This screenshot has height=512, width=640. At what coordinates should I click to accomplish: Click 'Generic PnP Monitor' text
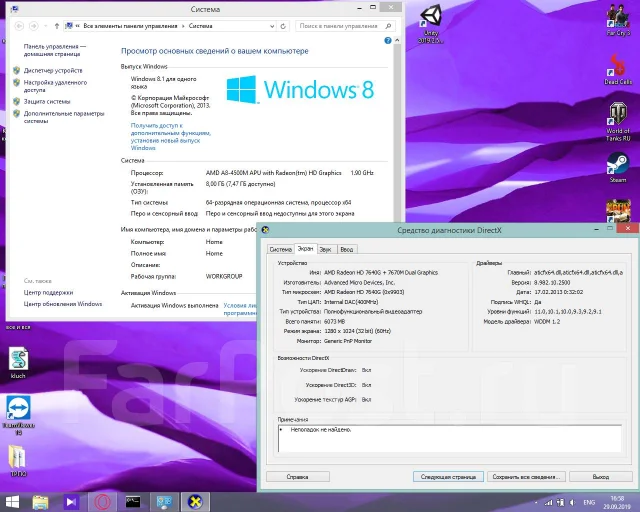pos(348,341)
